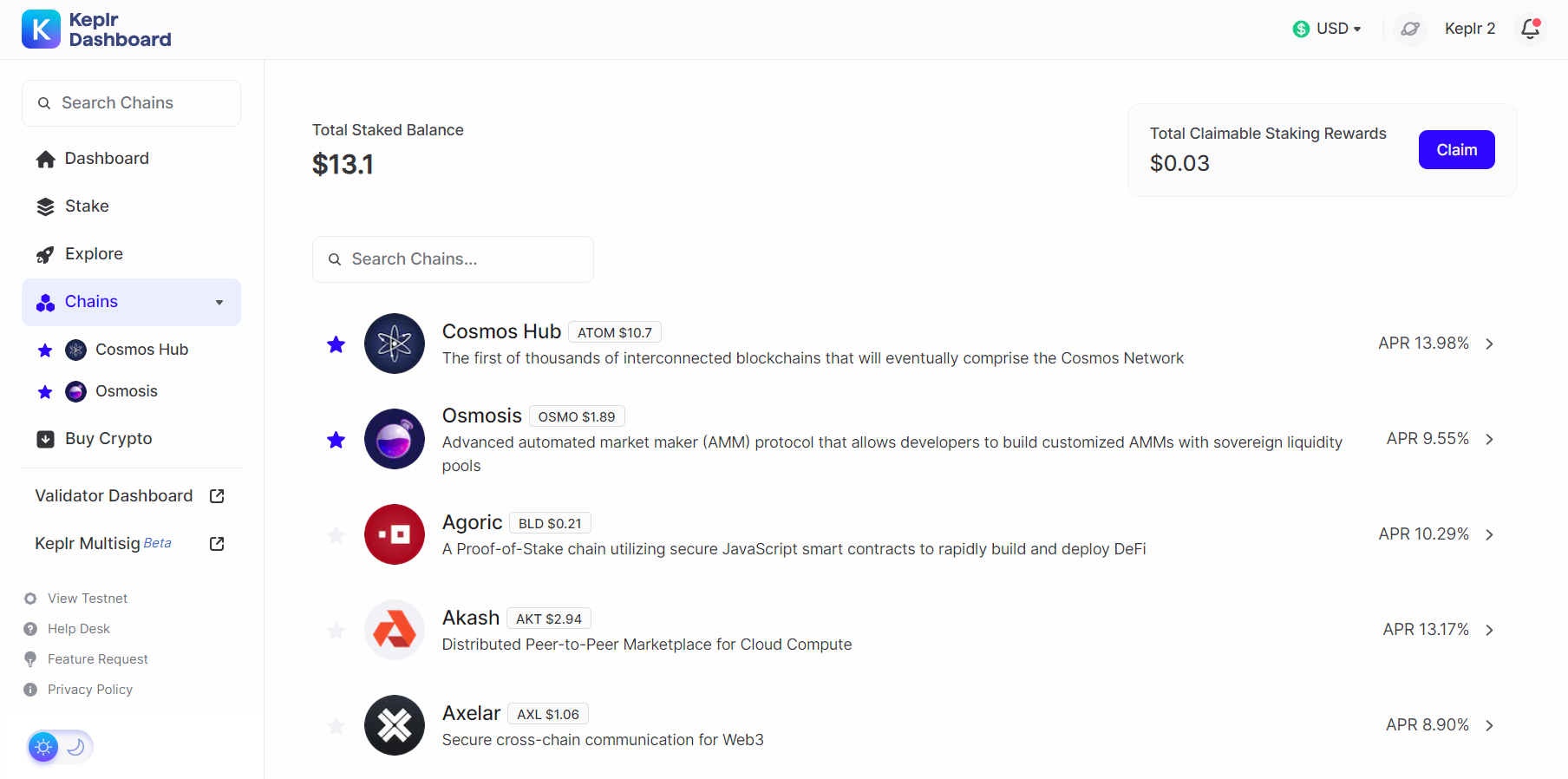Click the Axelar chain logo

click(x=395, y=725)
